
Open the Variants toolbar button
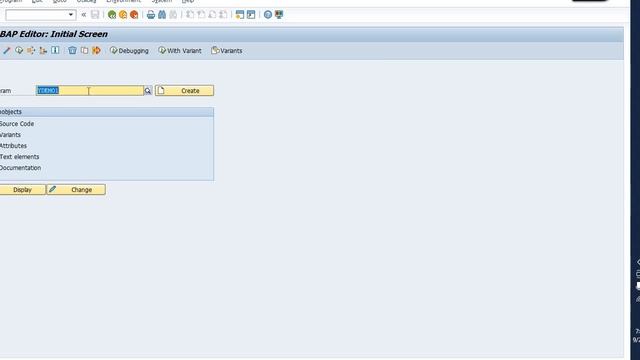(x=227, y=51)
